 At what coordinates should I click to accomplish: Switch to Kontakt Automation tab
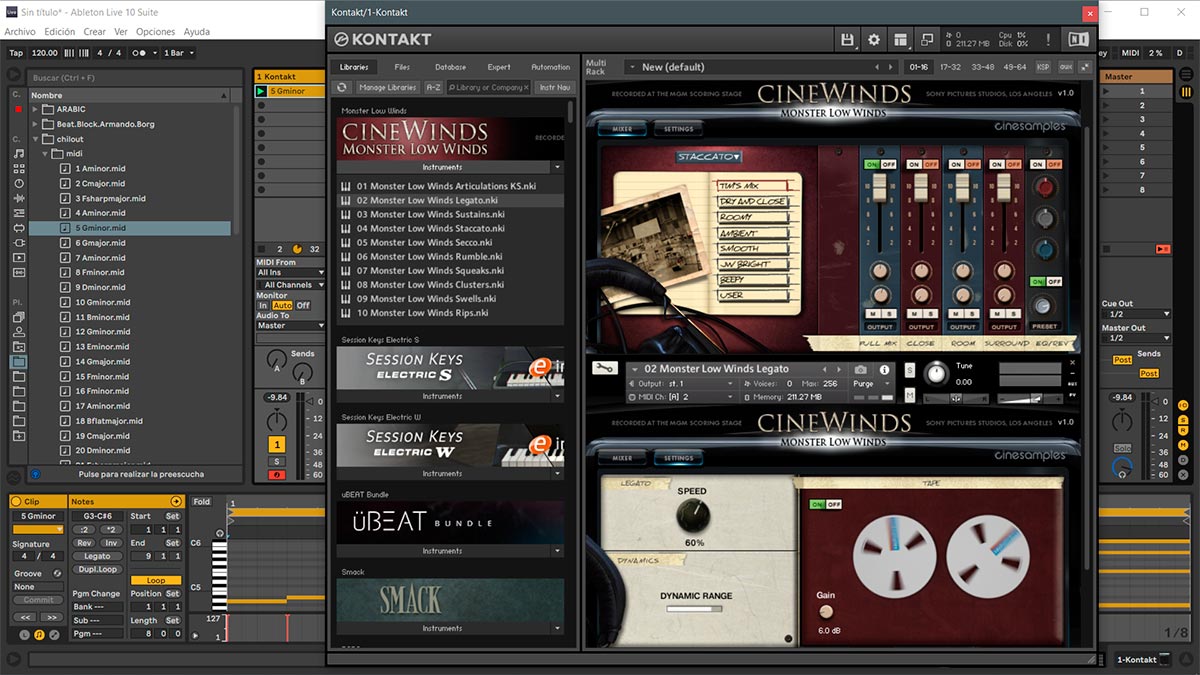pos(550,67)
